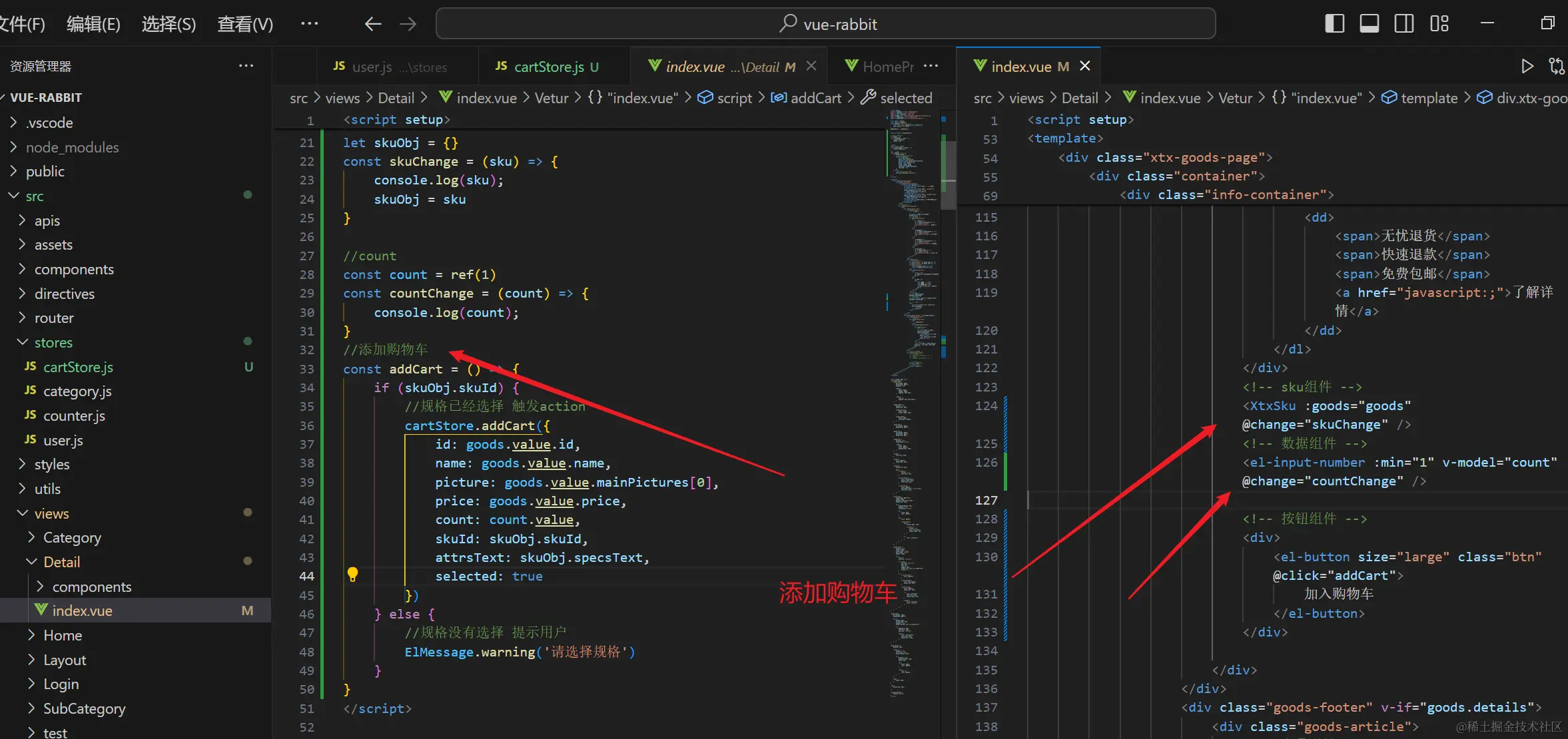Image resolution: width=1568 pixels, height=739 pixels.
Task: Open the 选择(S) menu
Action: [x=169, y=25]
